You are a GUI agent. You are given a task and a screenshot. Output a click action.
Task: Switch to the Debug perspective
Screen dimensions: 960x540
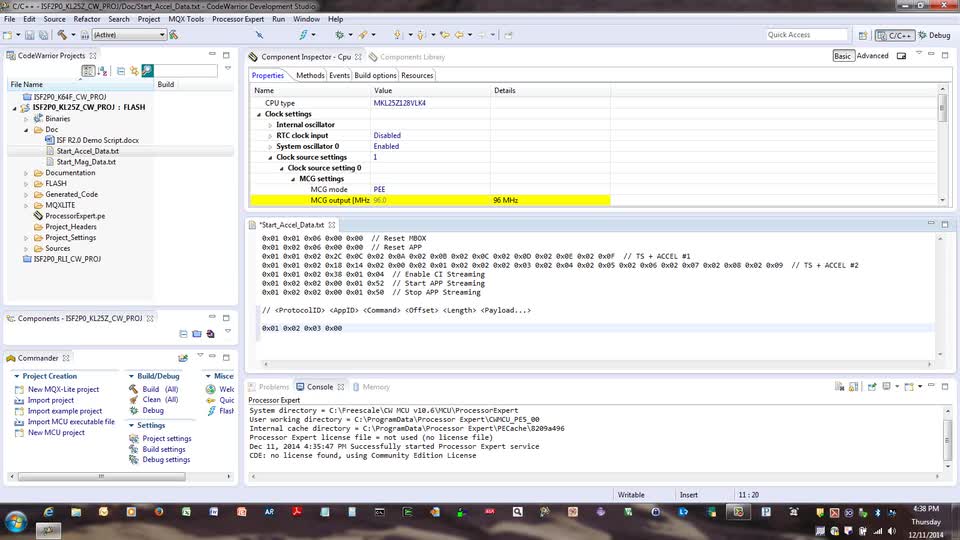(933, 35)
